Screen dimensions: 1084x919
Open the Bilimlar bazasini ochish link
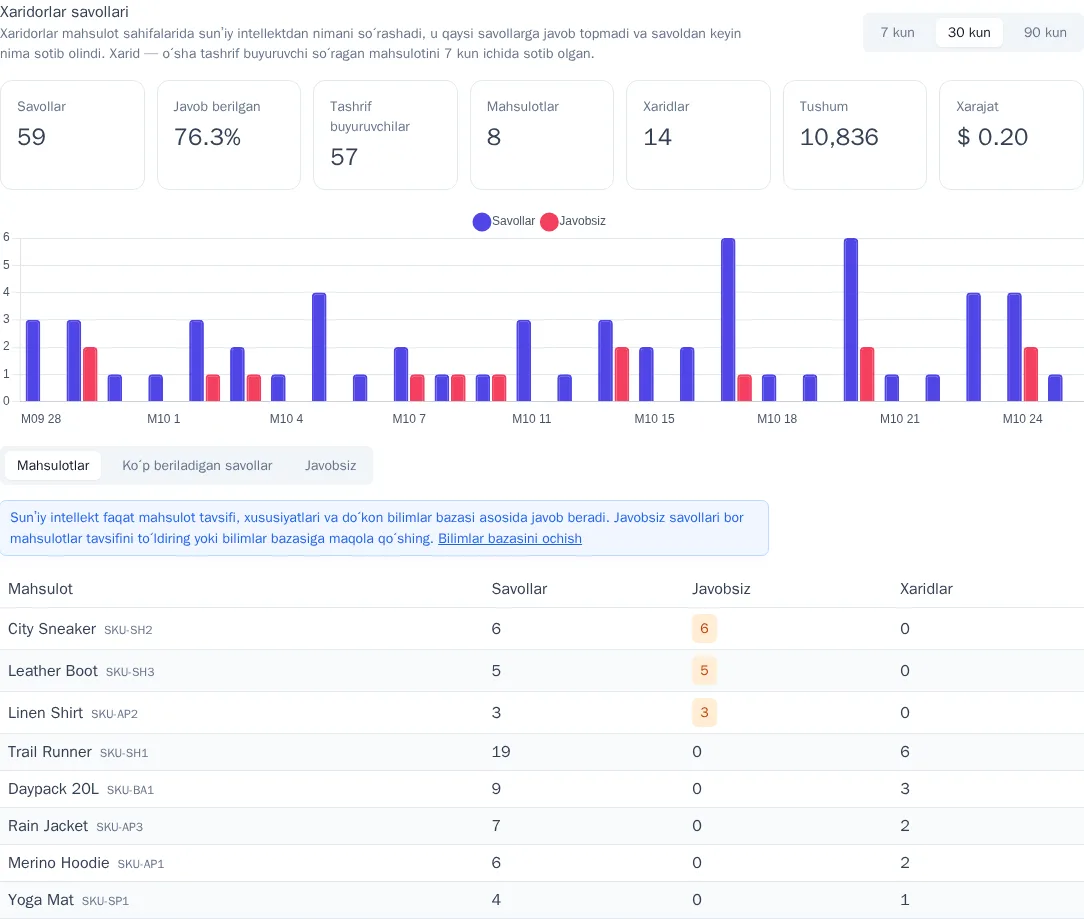click(x=510, y=539)
